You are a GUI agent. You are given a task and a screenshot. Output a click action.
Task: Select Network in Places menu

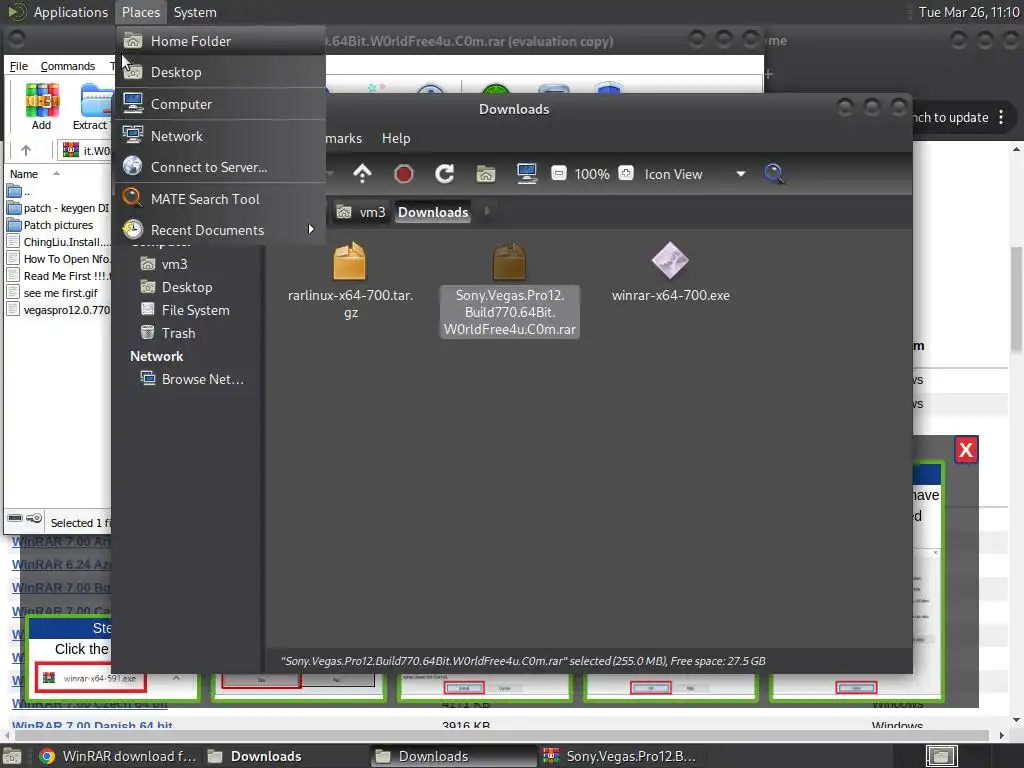[221, 136]
